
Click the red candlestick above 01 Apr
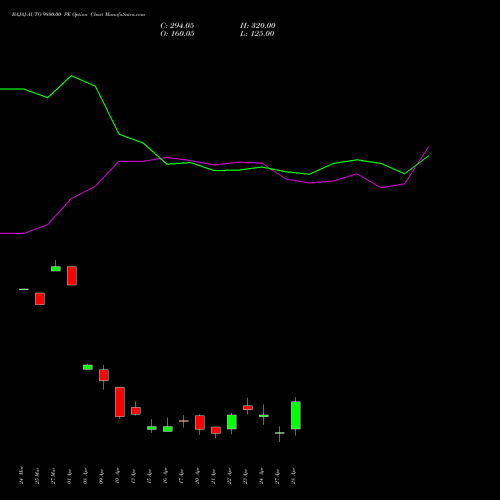(72, 276)
